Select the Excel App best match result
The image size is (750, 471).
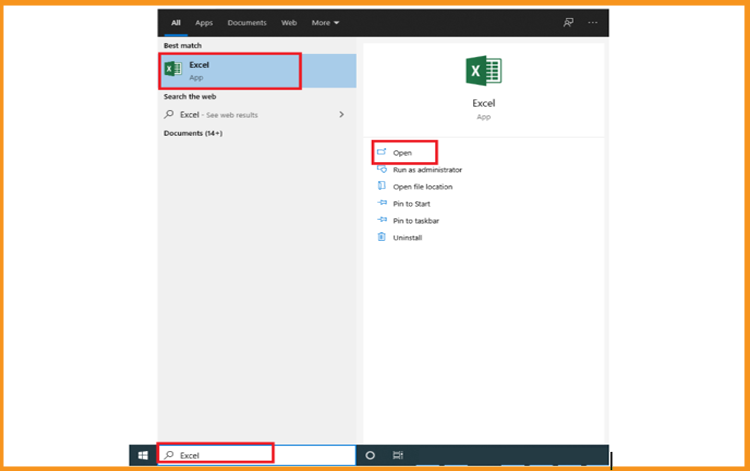[257, 71]
